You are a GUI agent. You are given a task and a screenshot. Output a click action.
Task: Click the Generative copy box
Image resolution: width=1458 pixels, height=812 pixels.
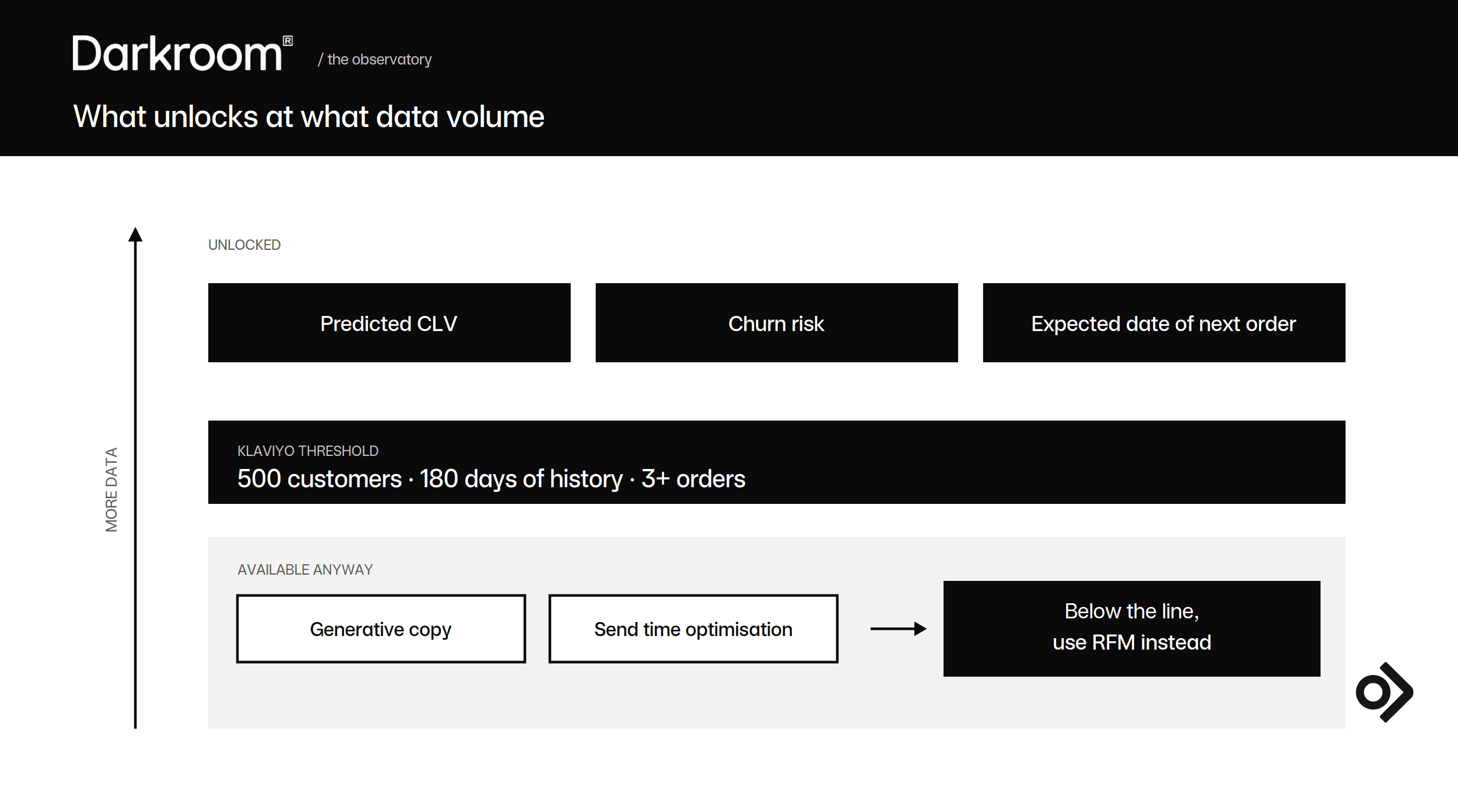tap(381, 629)
